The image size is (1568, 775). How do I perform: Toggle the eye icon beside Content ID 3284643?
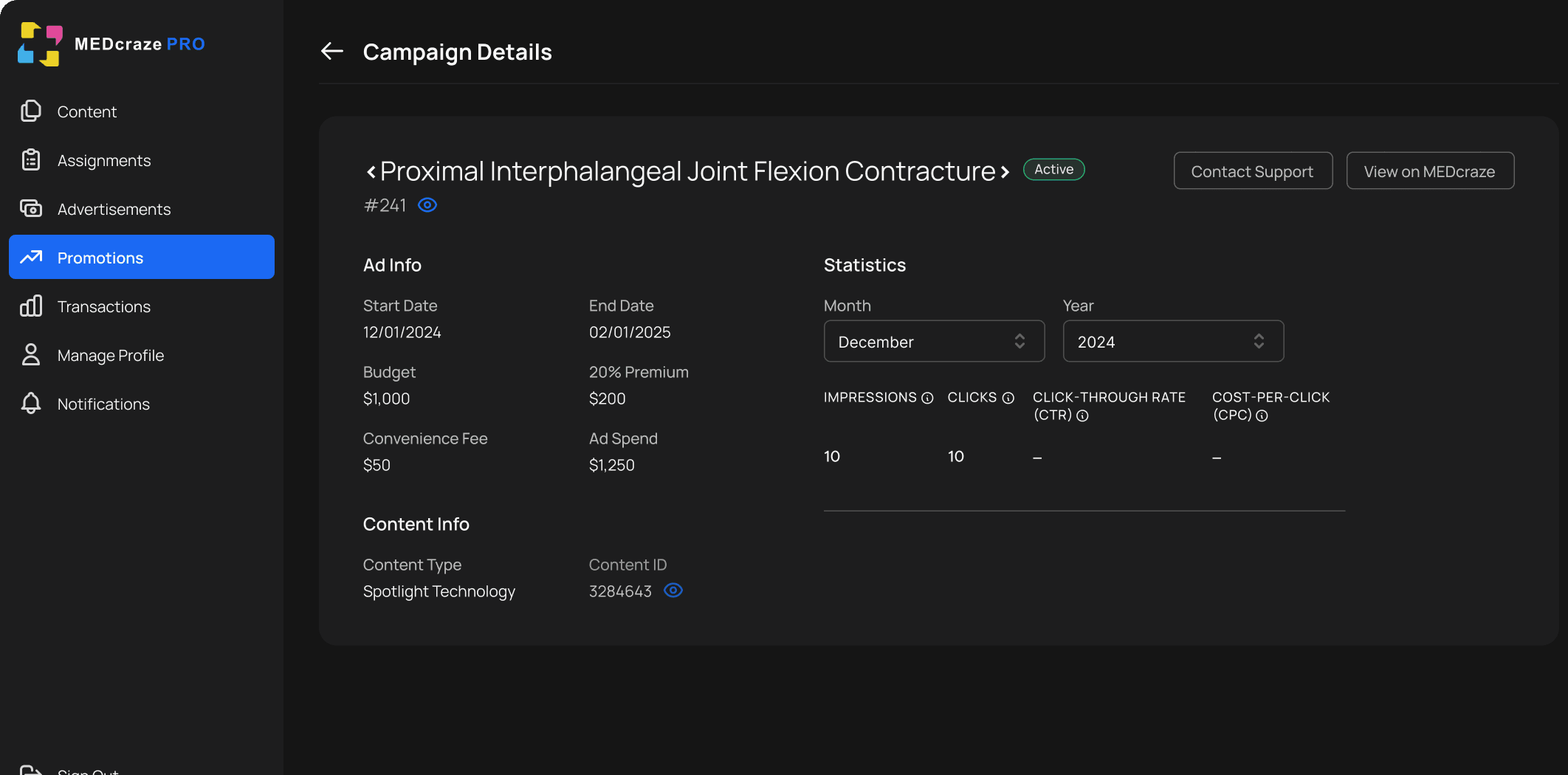click(673, 590)
